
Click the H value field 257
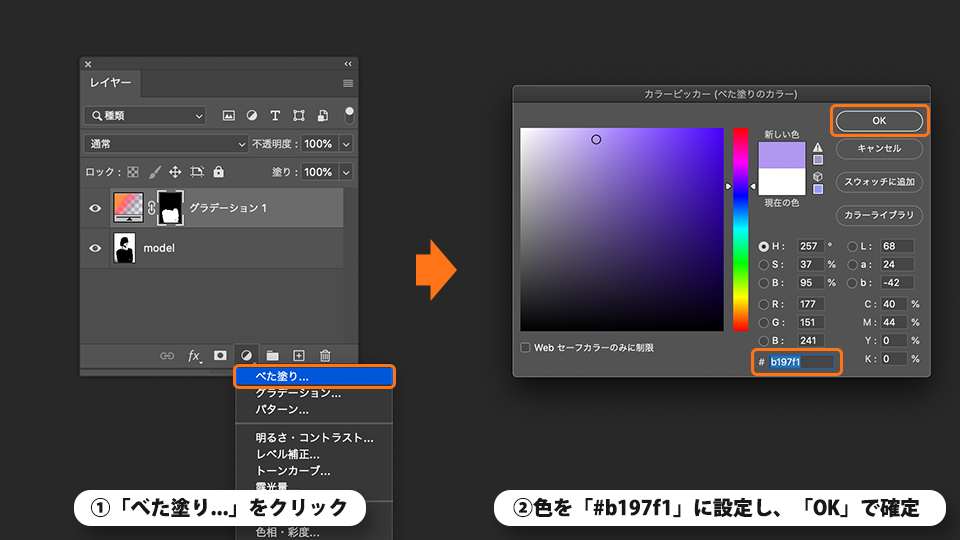(811, 246)
